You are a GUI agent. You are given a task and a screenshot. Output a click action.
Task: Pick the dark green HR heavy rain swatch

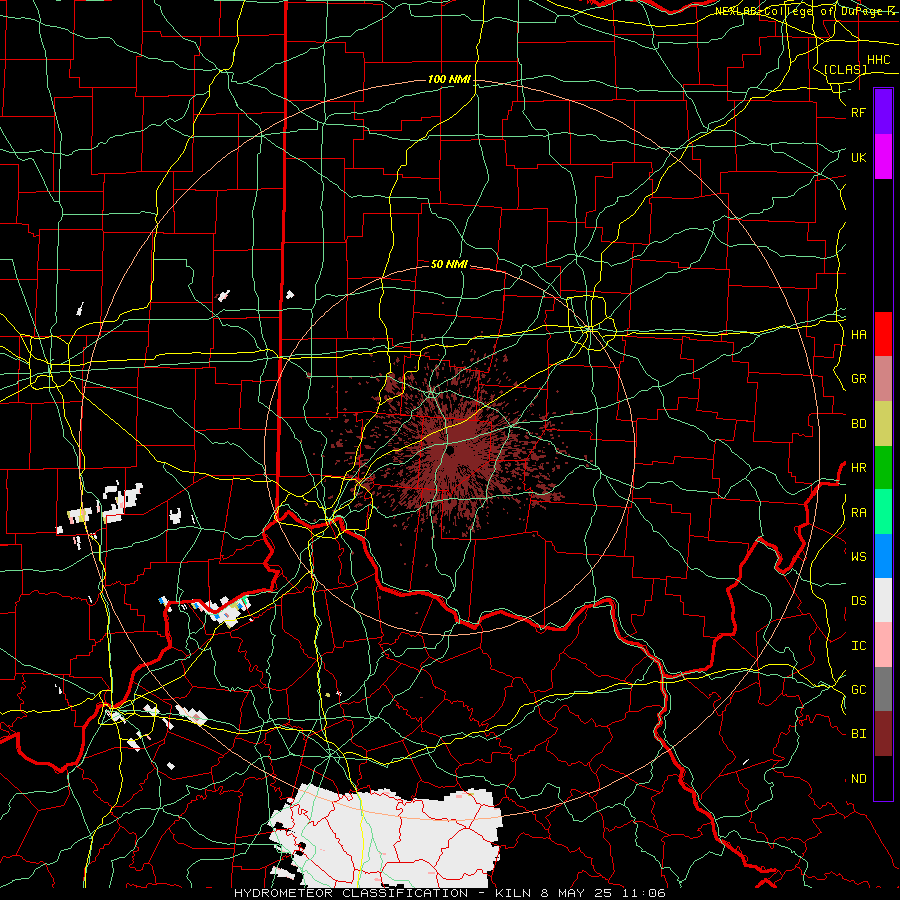pyautogui.click(x=883, y=467)
